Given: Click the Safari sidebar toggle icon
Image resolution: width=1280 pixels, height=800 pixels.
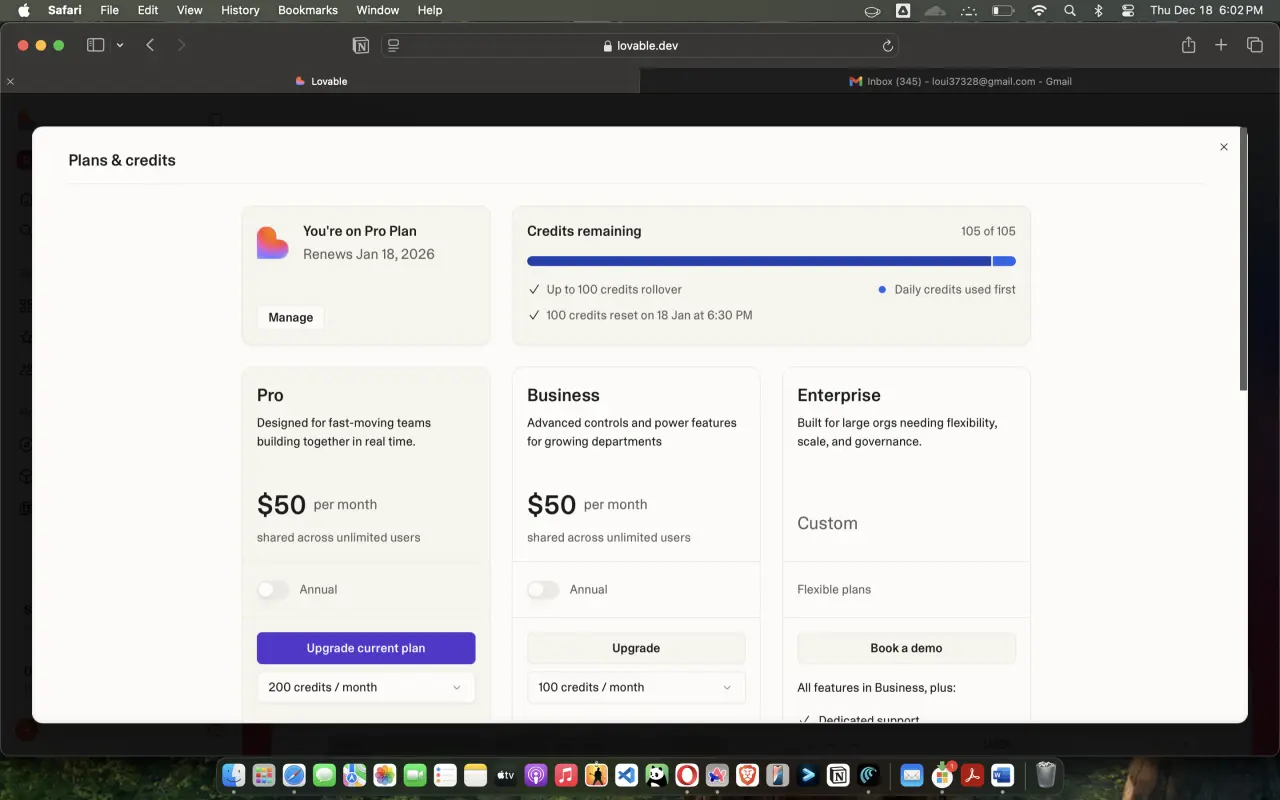Looking at the screenshot, I should pos(96,45).
